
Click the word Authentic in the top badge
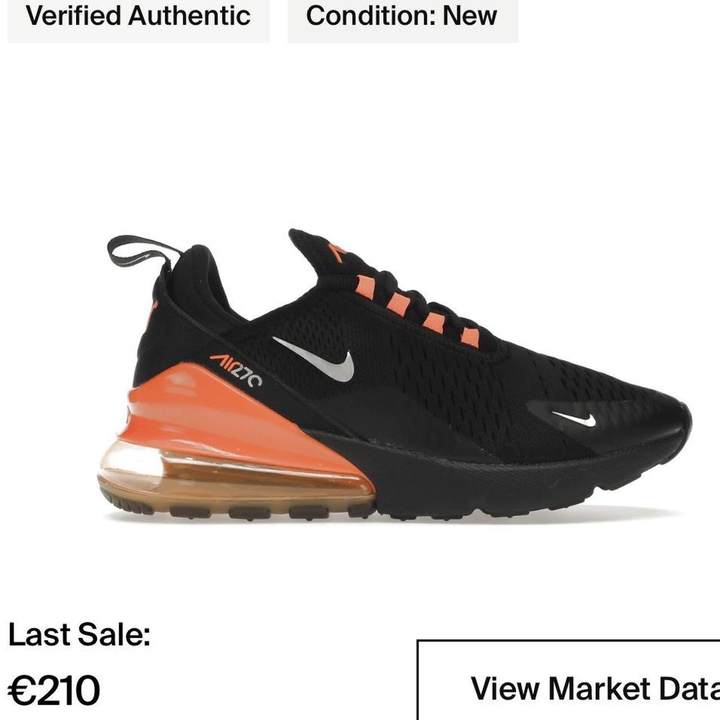189,16
